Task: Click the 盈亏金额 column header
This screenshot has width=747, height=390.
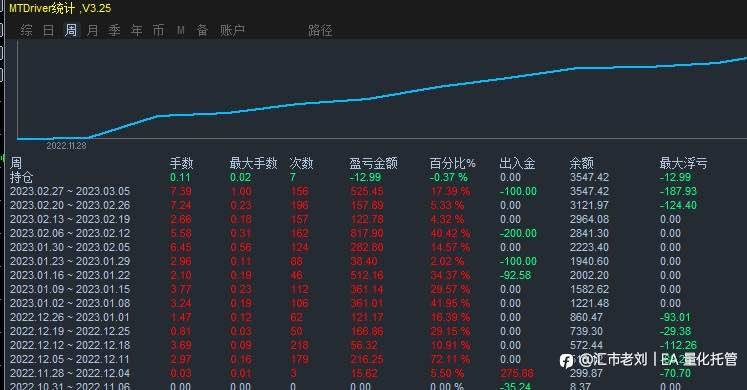Action: pos(374,163)
